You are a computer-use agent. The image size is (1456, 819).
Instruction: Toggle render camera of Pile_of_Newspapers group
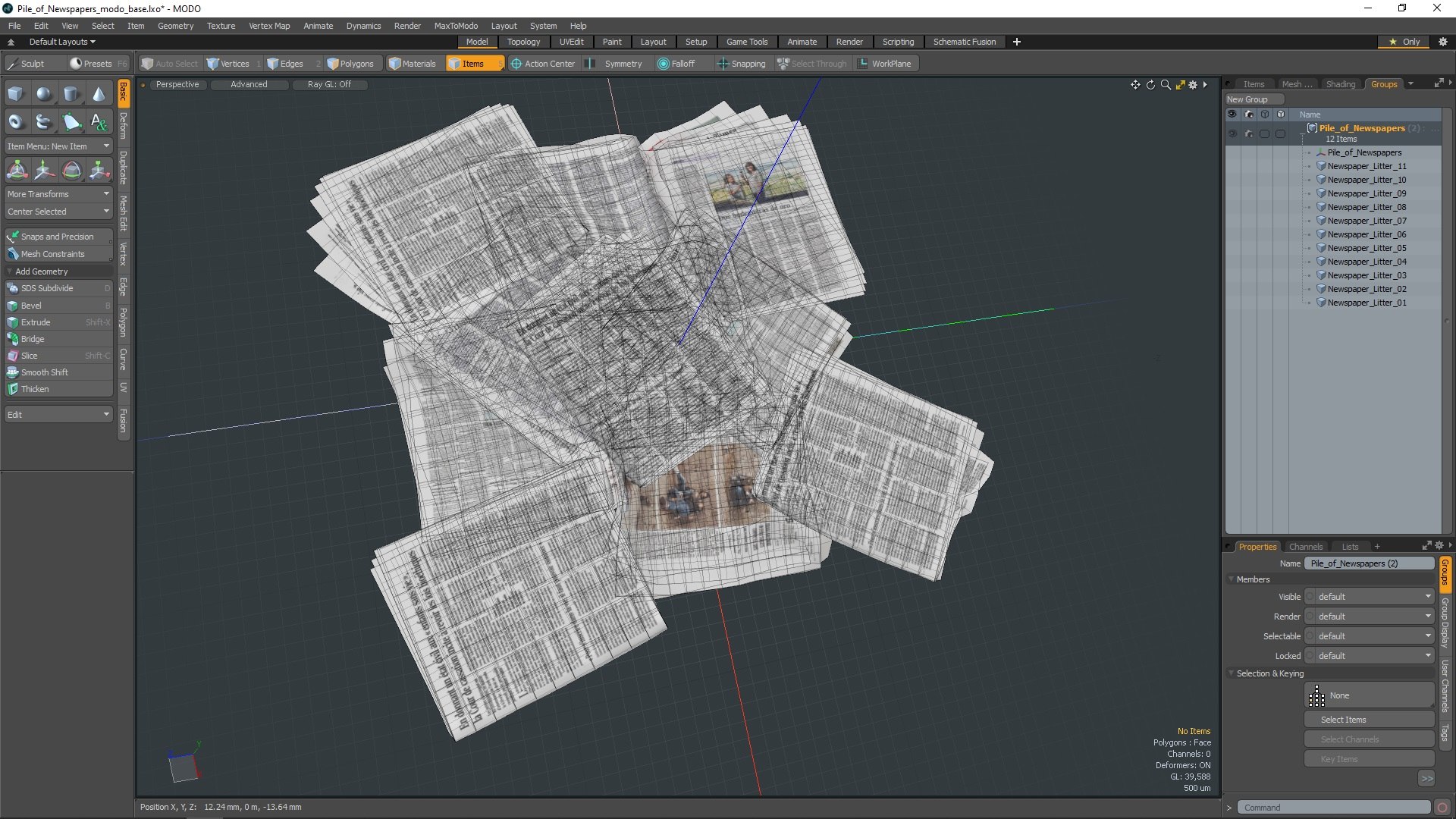coord(1249,133)
